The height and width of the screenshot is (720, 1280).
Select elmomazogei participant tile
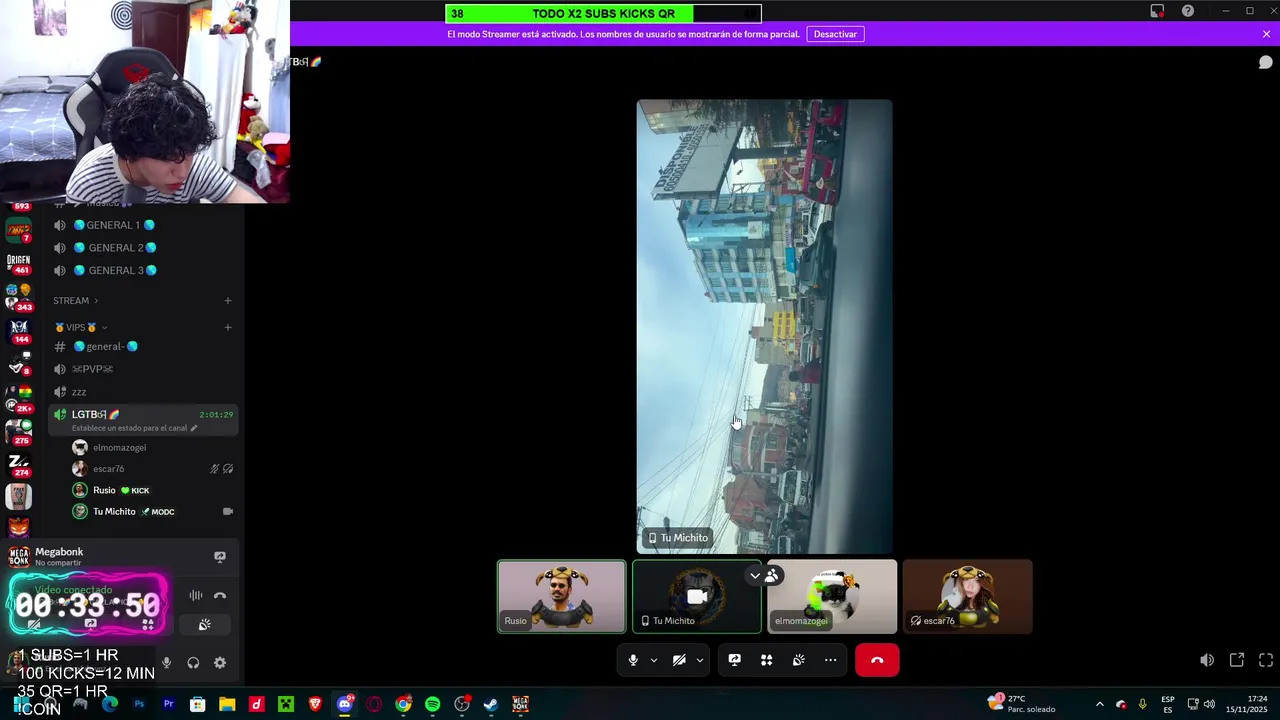(x=832, y=596)
